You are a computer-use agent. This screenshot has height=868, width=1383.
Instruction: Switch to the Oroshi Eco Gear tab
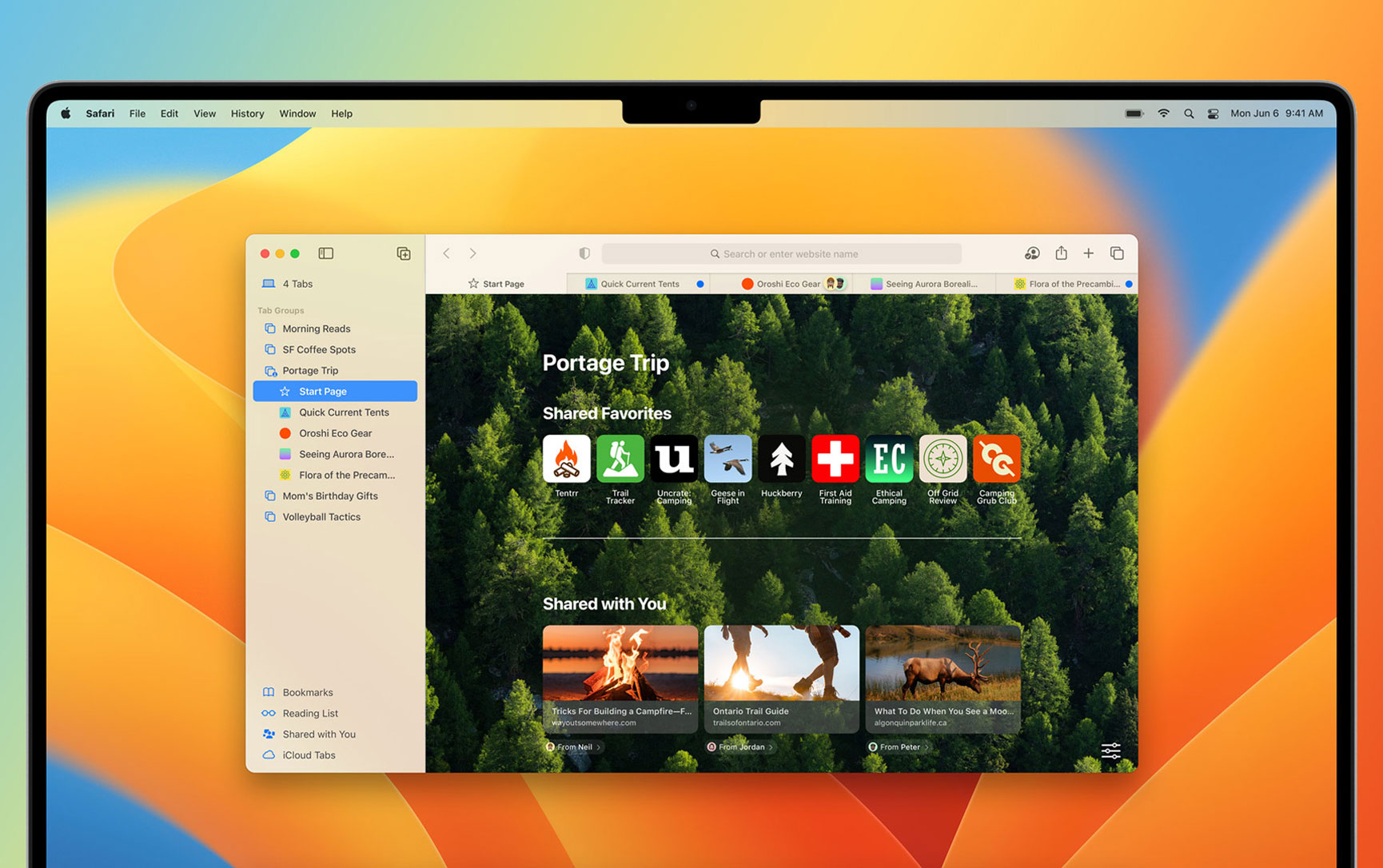click(782, 284)
